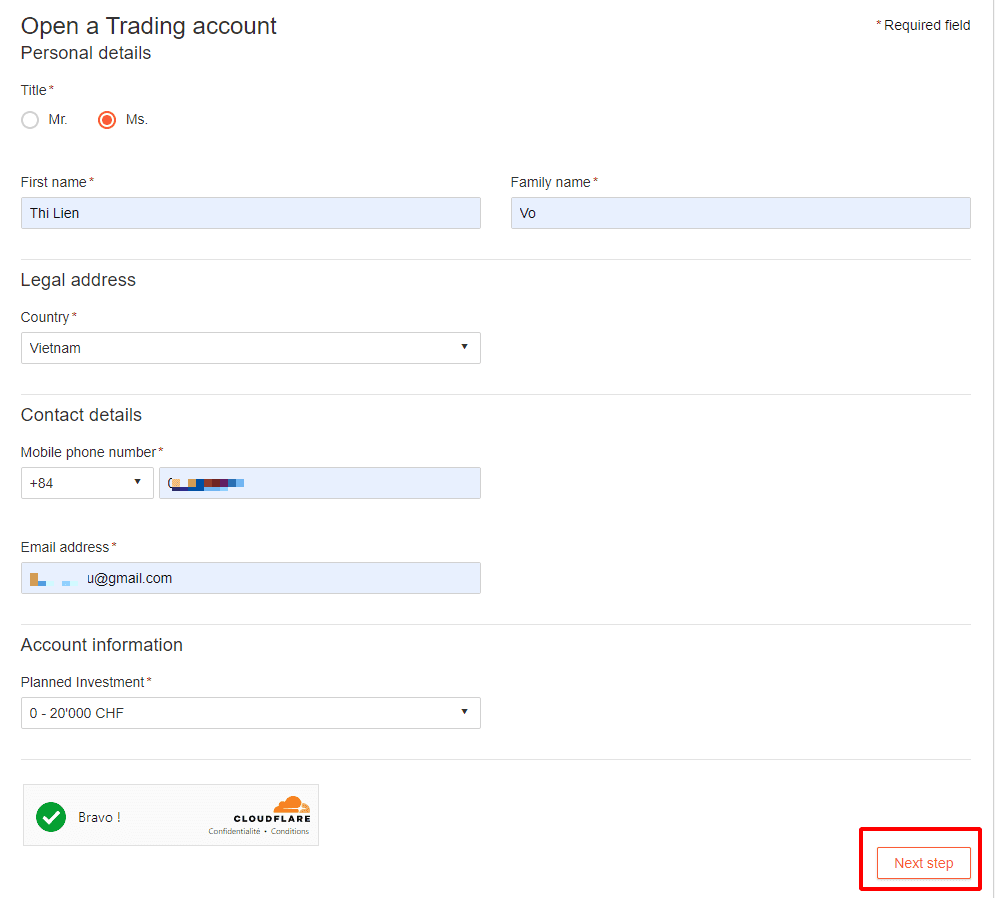Click the 'Account information' section heading

pos(102,645)
